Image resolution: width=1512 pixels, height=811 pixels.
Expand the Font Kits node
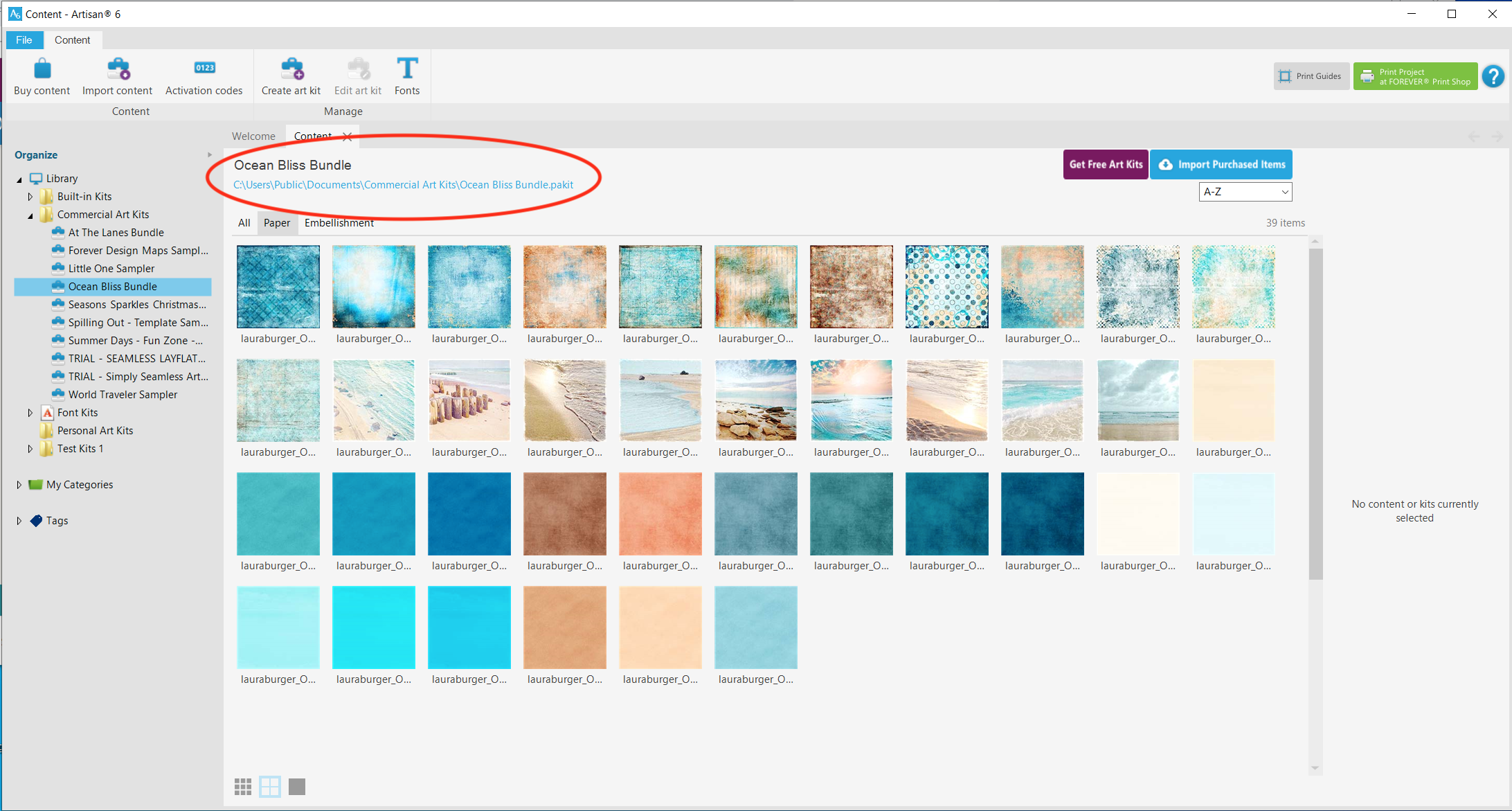30,413
